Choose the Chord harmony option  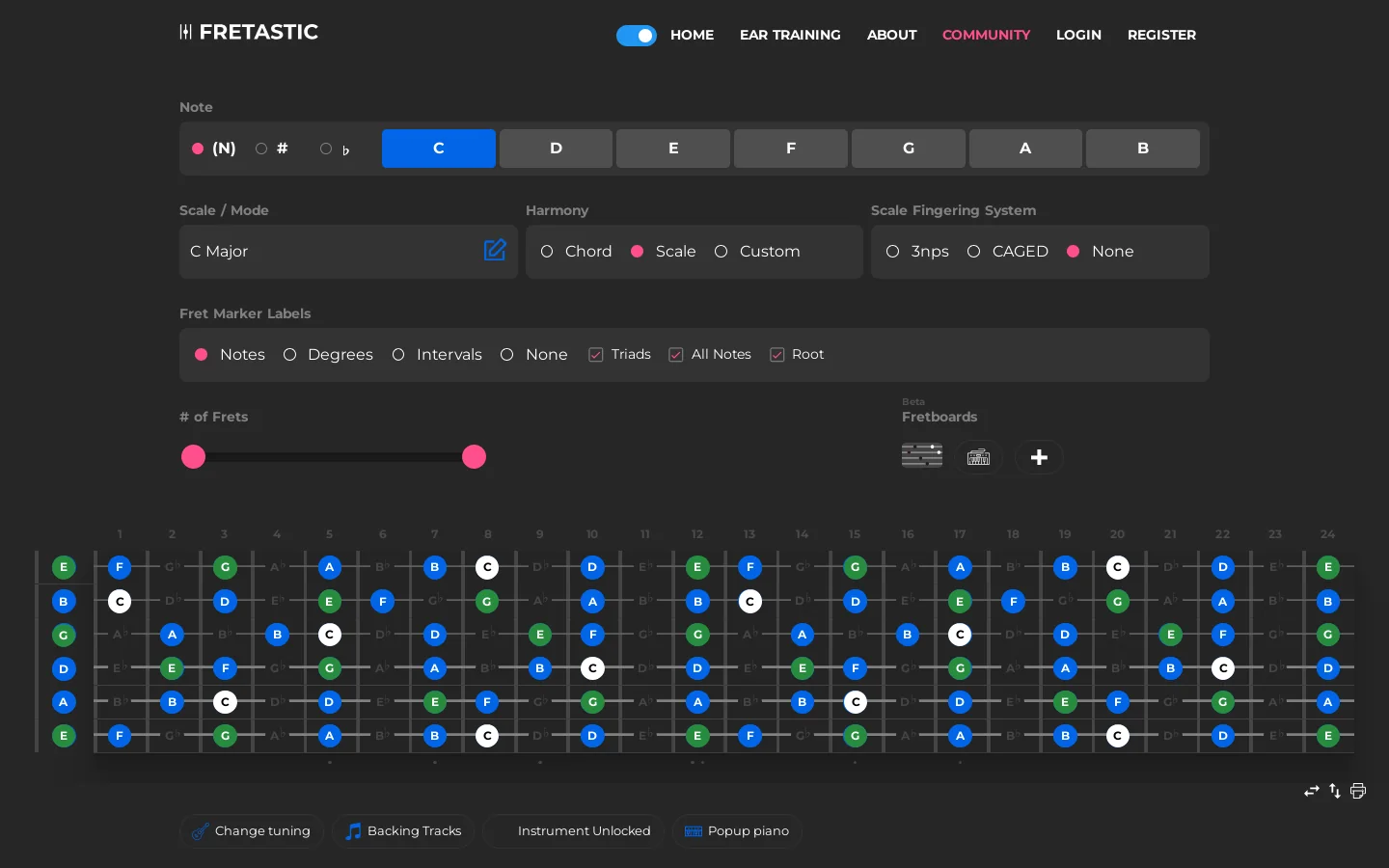[547, 252]
